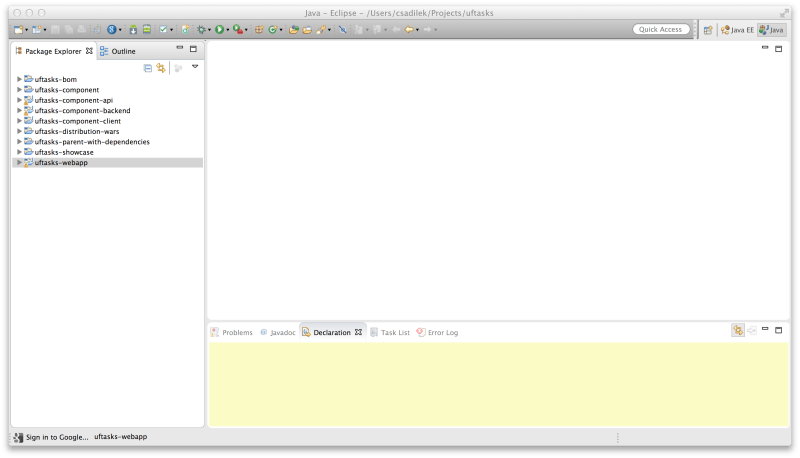Select uftasks-component-client tree item
The width and height of the screenshot is (800, 458).
pyautogui.click(x=78, y=121)
